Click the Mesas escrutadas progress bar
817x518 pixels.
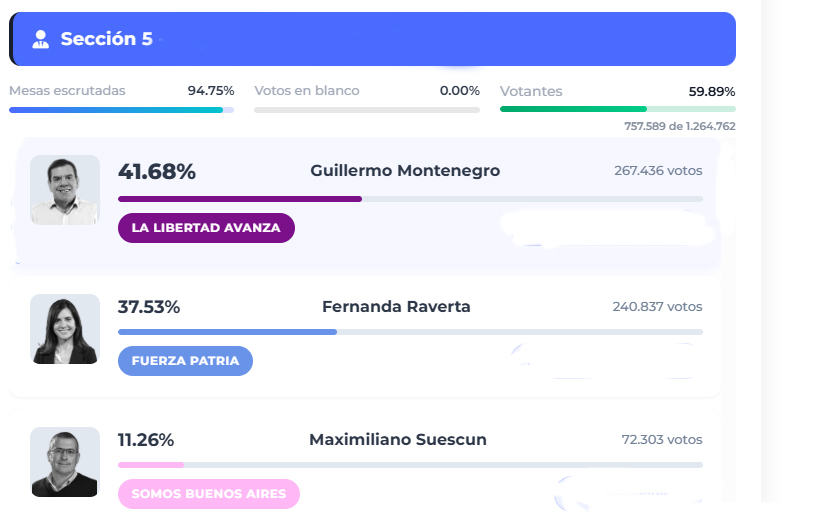(x=121, y=109)
